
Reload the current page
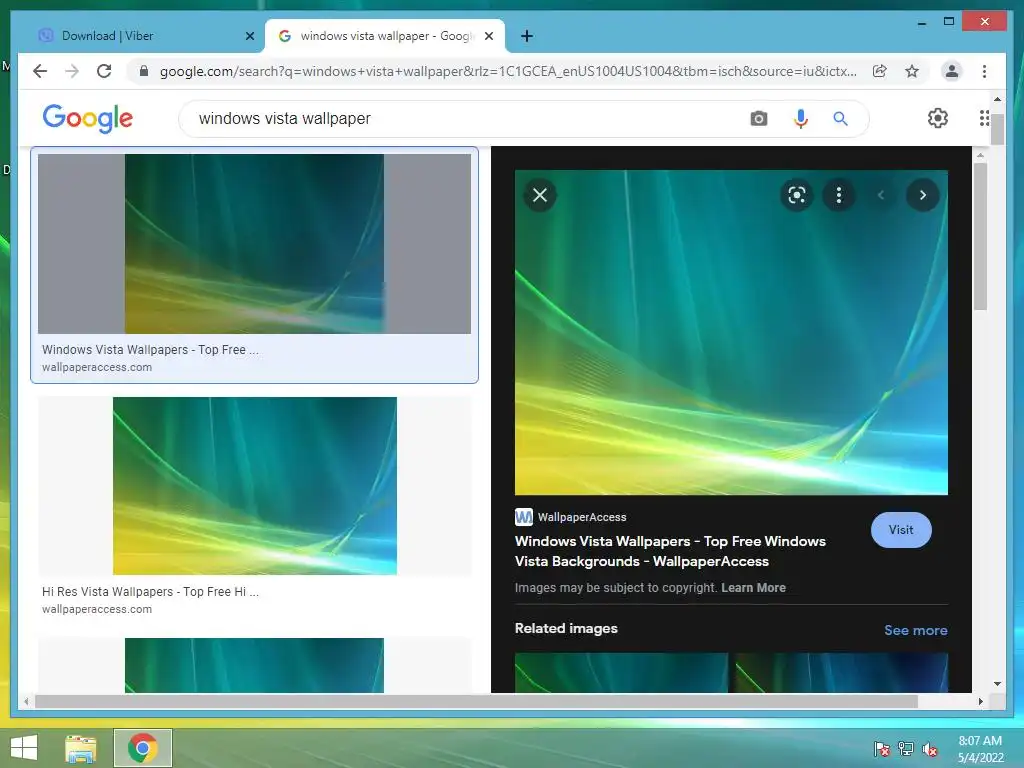(x=104, y=71)
